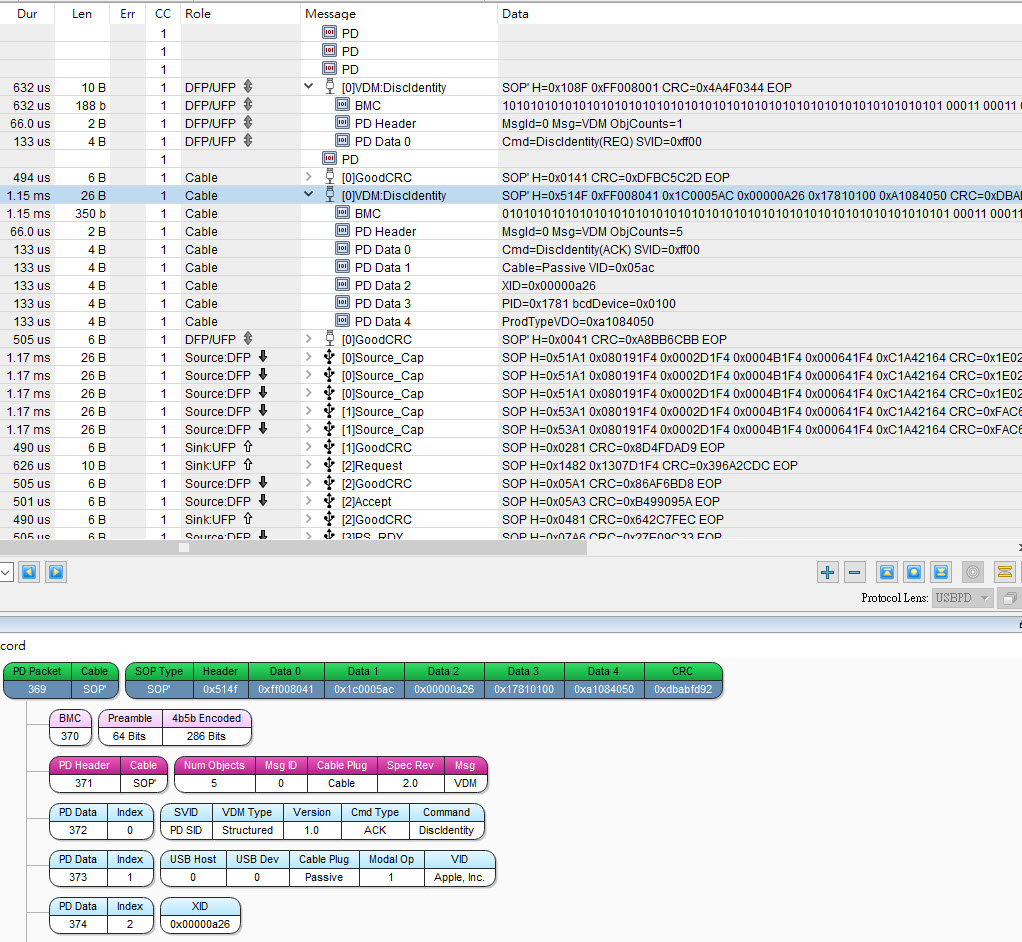
Task: Click the Err column header
Action: tap(128, 14)
